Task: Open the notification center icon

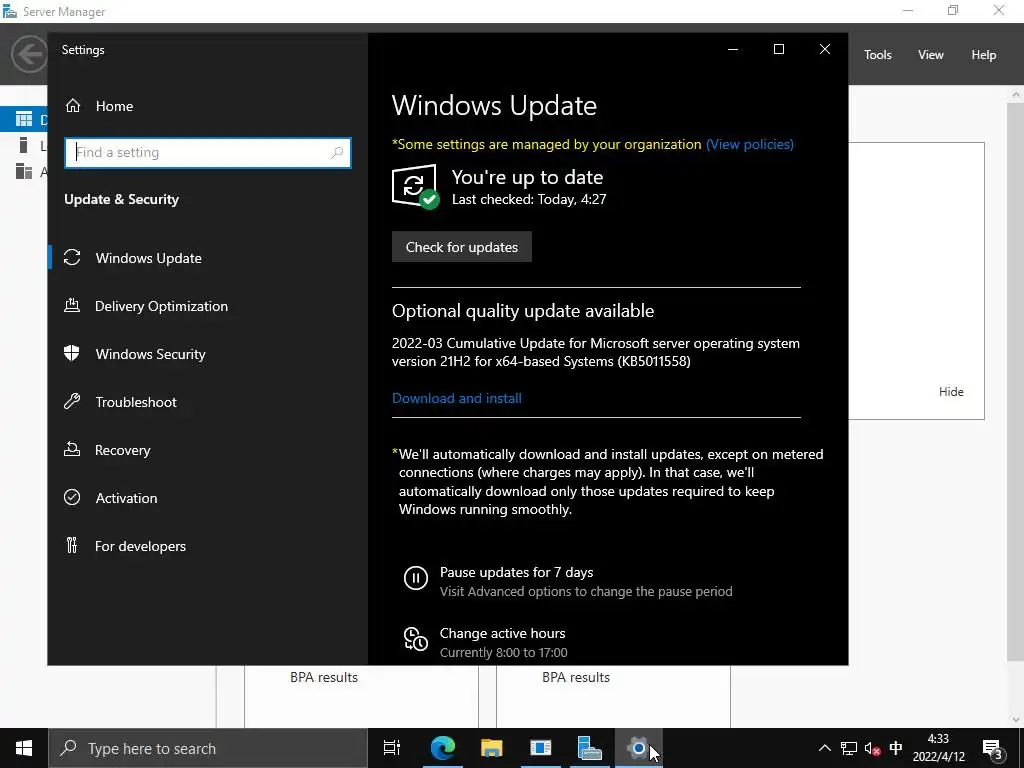Action: pos(993,748)
